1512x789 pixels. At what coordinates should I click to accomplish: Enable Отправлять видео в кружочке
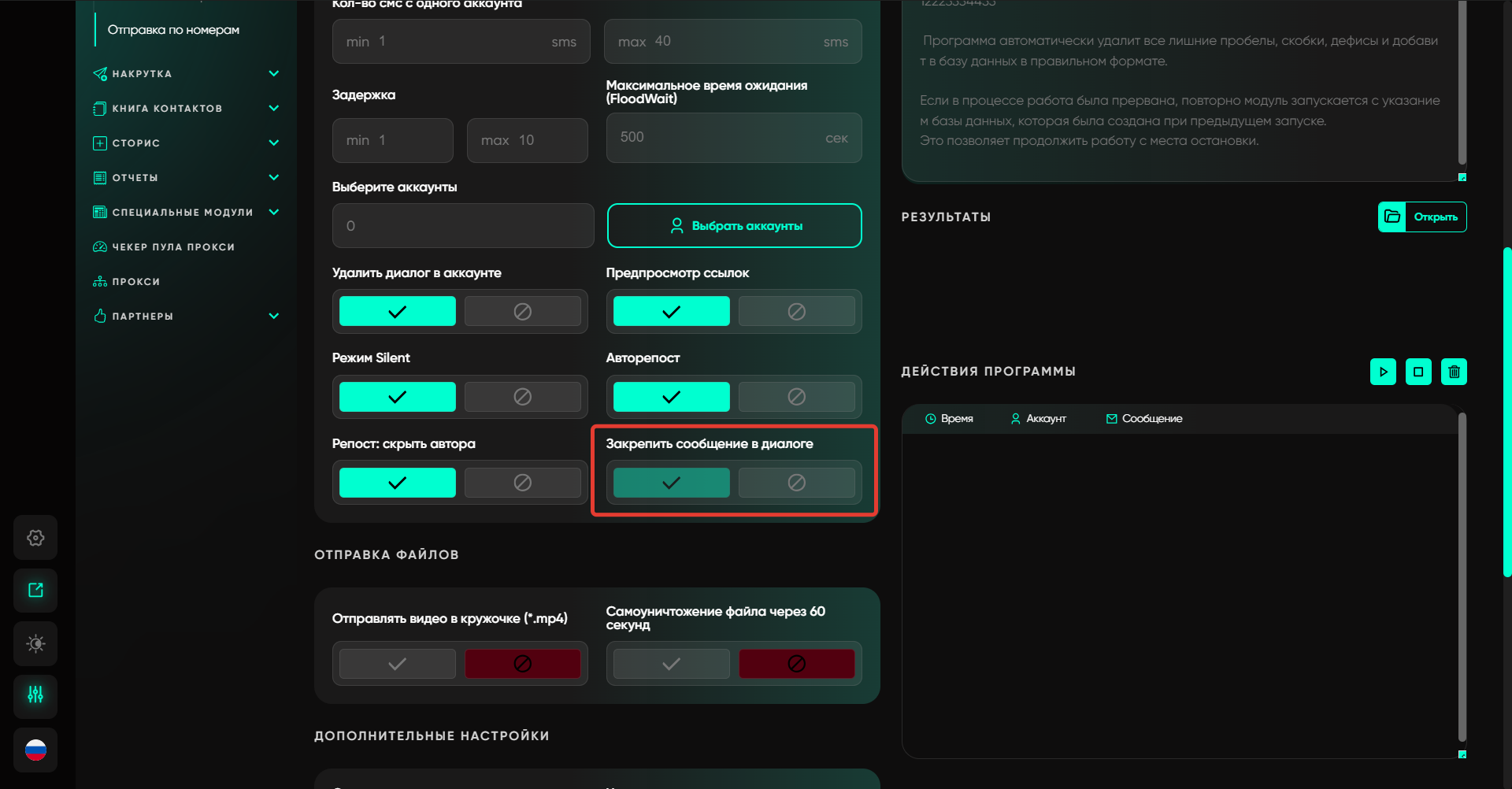[x=398, y=664]
